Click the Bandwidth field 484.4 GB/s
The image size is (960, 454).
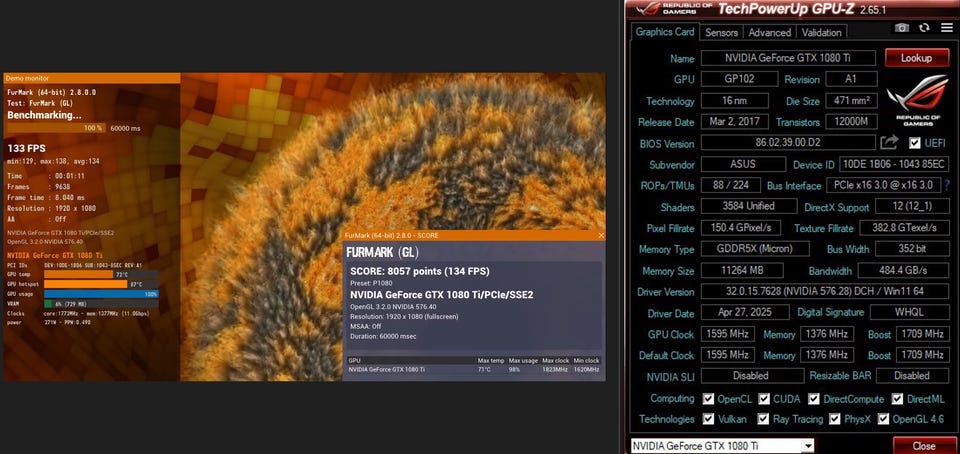click(903, 270)
